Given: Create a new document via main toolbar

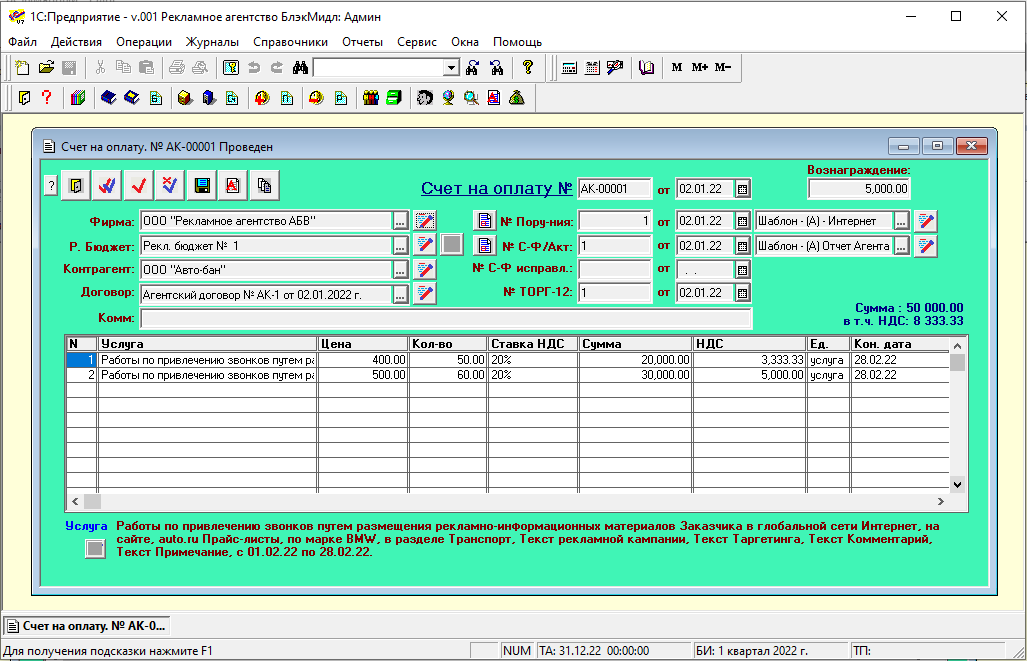Looking at the screenshot, I should [x=23, y=67].
